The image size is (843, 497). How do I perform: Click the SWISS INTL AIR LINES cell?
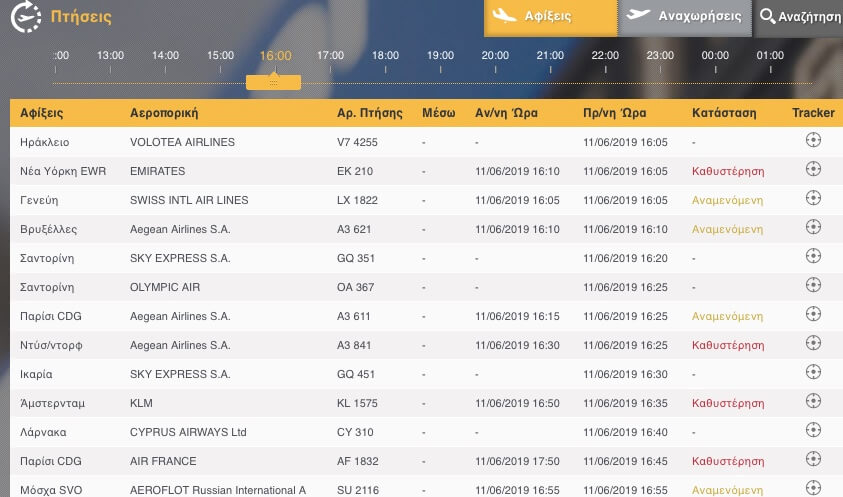pos(189,200)
